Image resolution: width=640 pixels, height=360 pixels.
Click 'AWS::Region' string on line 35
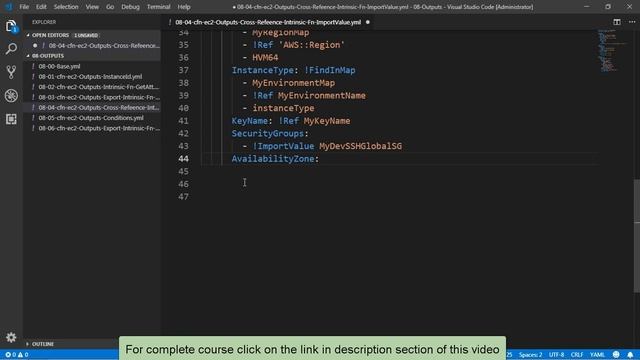(311, 45)
